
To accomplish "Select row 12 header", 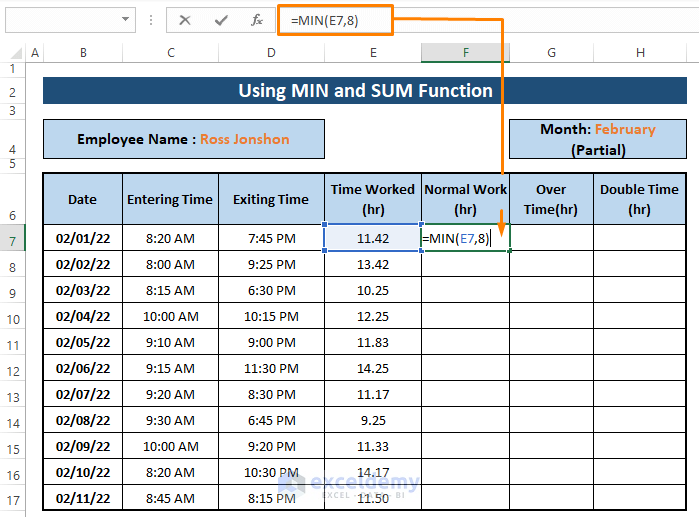I will point(13,370).
